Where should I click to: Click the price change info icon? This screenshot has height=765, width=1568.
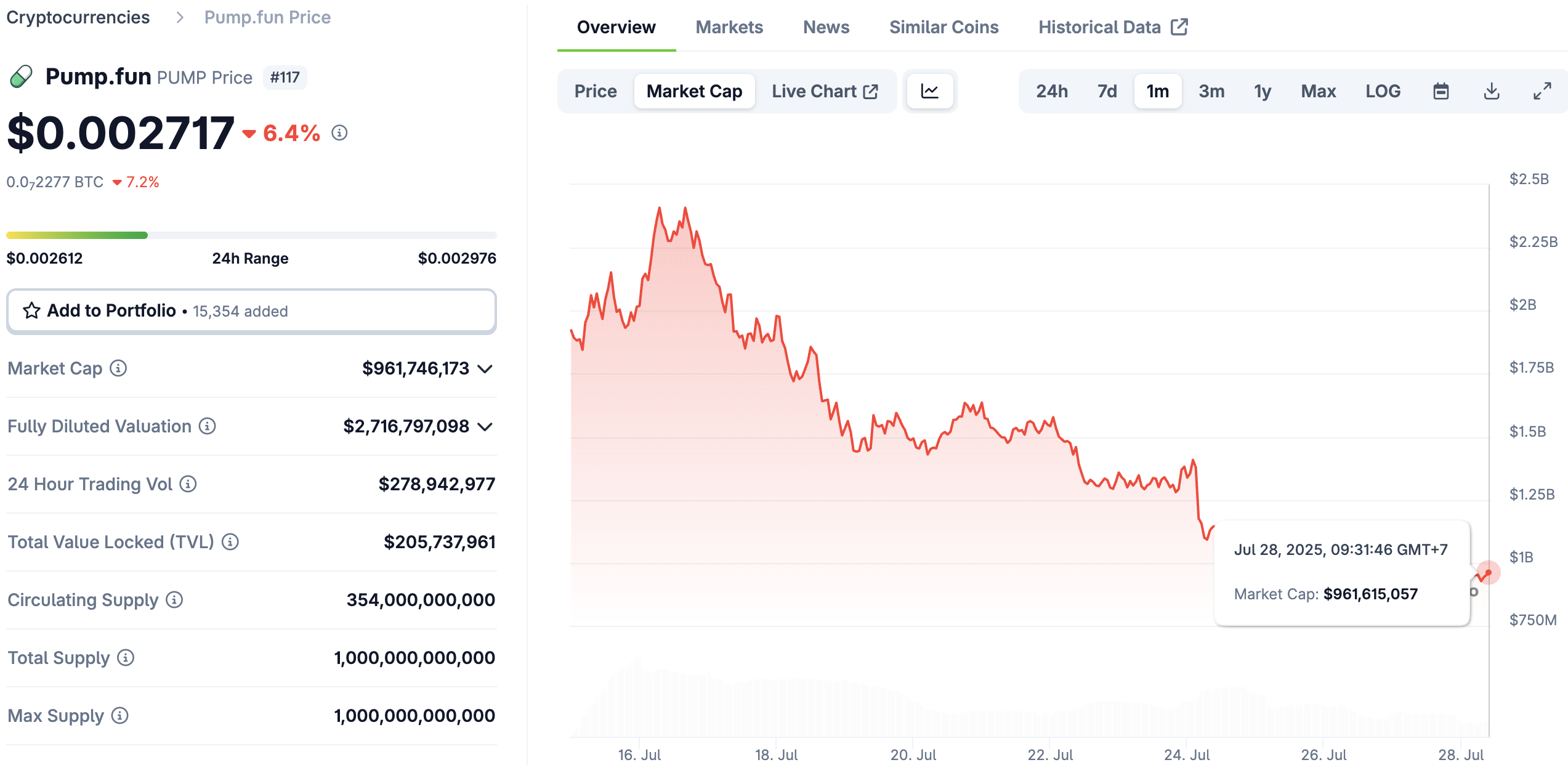pyautogui.click(x=339, y=132)
